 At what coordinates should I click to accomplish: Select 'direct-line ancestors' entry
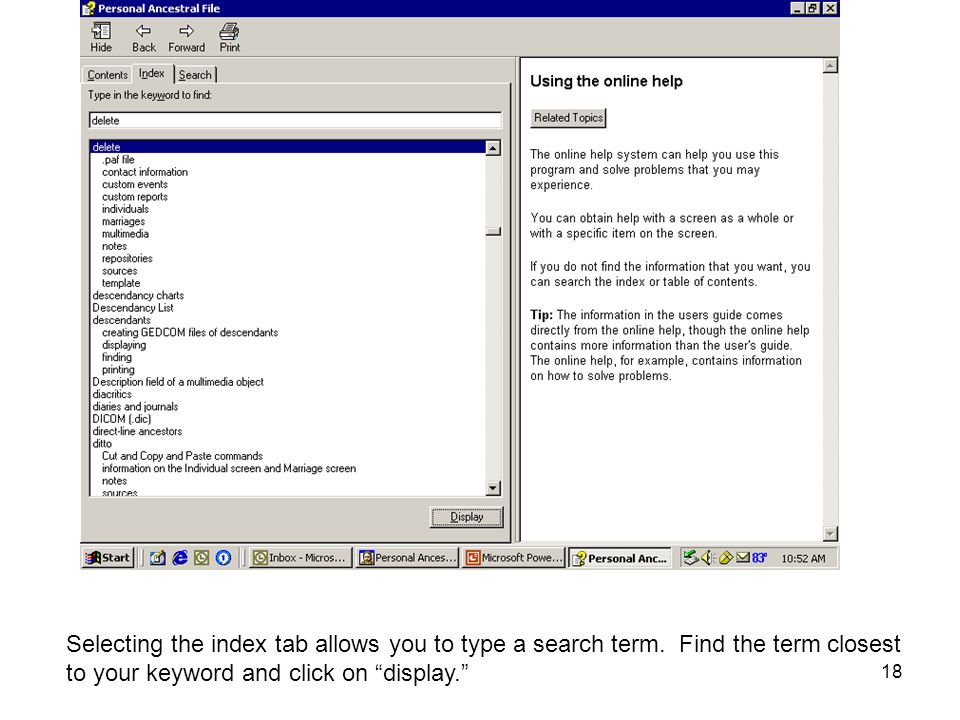coord(137,431)
